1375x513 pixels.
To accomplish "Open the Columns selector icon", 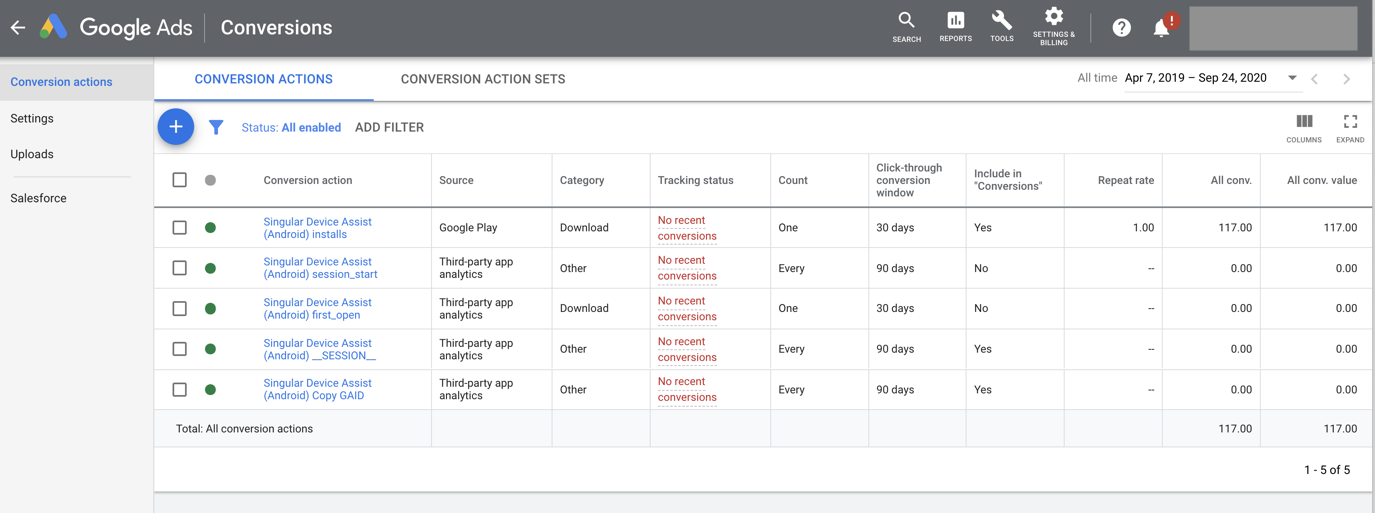I will coord(1304,128).
